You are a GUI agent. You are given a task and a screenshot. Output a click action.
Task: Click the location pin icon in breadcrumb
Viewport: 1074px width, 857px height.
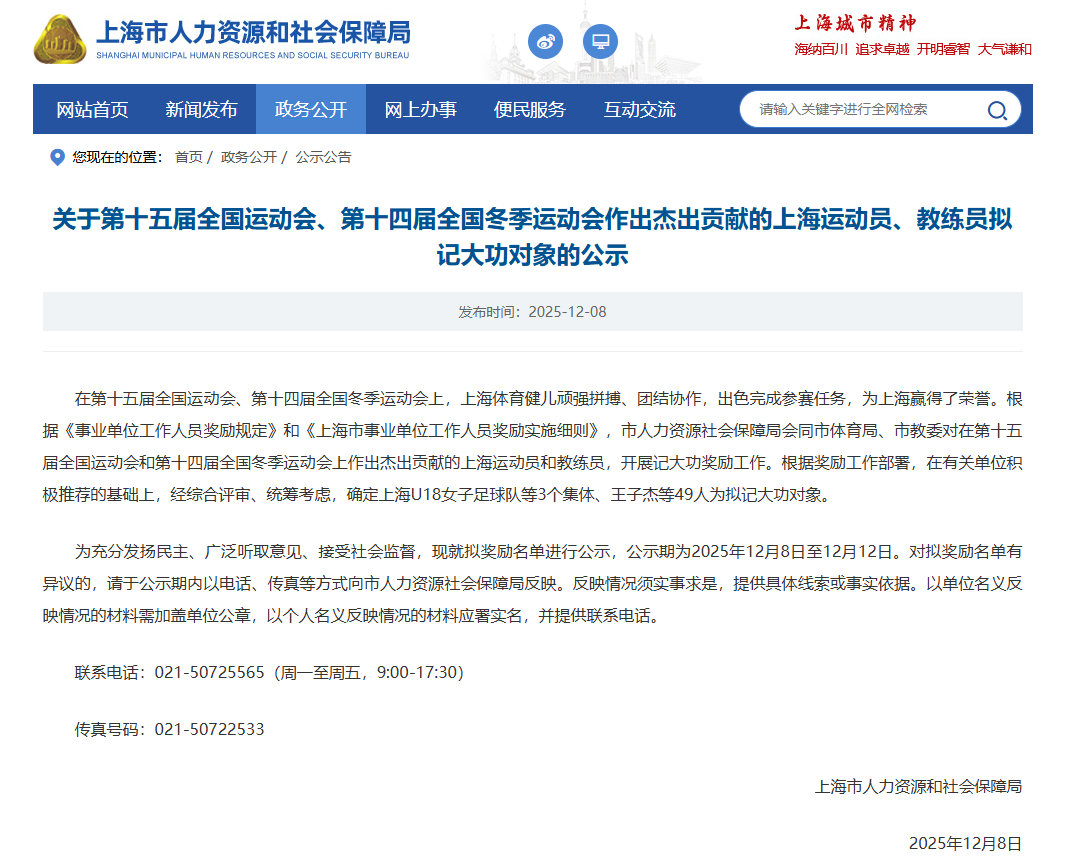tap(57, 157)
